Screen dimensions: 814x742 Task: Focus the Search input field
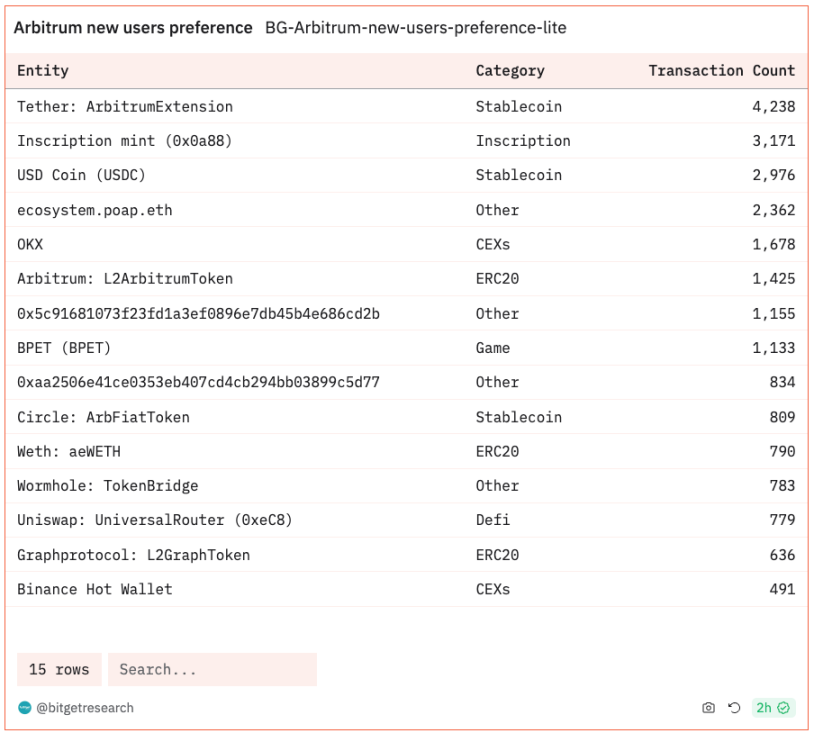click(x=212, y=670)
